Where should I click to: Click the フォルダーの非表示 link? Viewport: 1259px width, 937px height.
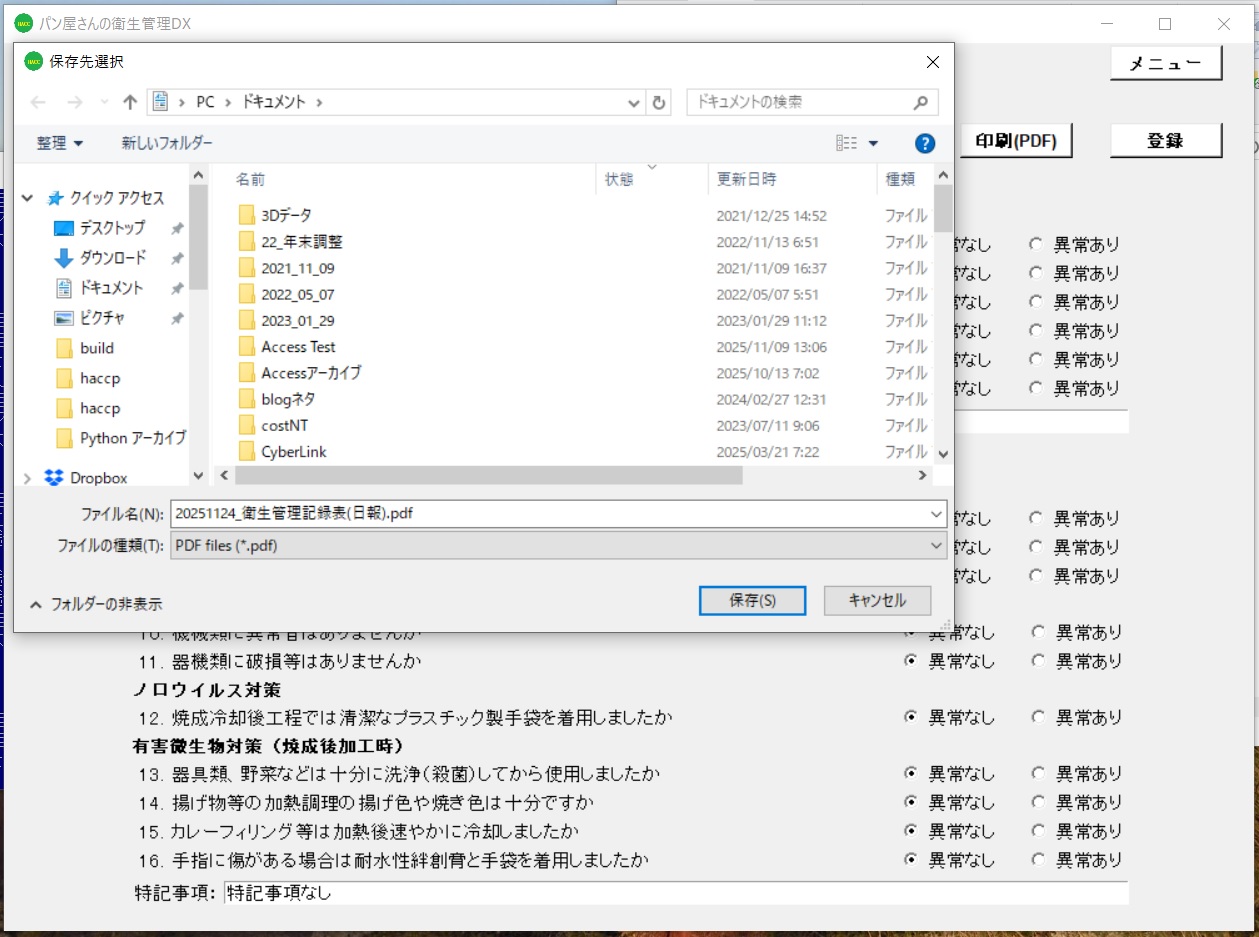coord(100,602)
